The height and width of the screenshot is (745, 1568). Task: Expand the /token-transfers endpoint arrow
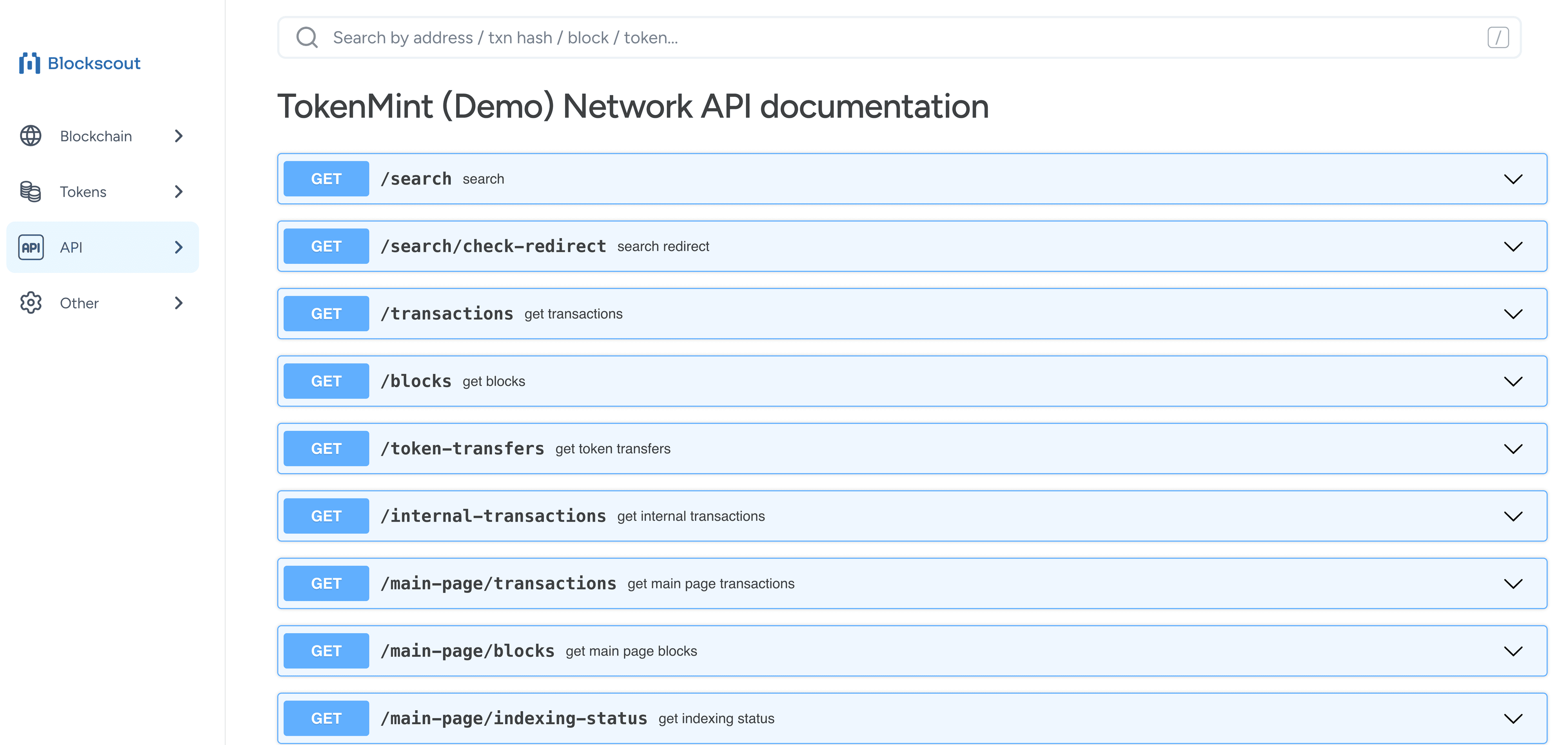click(1513, 448)
